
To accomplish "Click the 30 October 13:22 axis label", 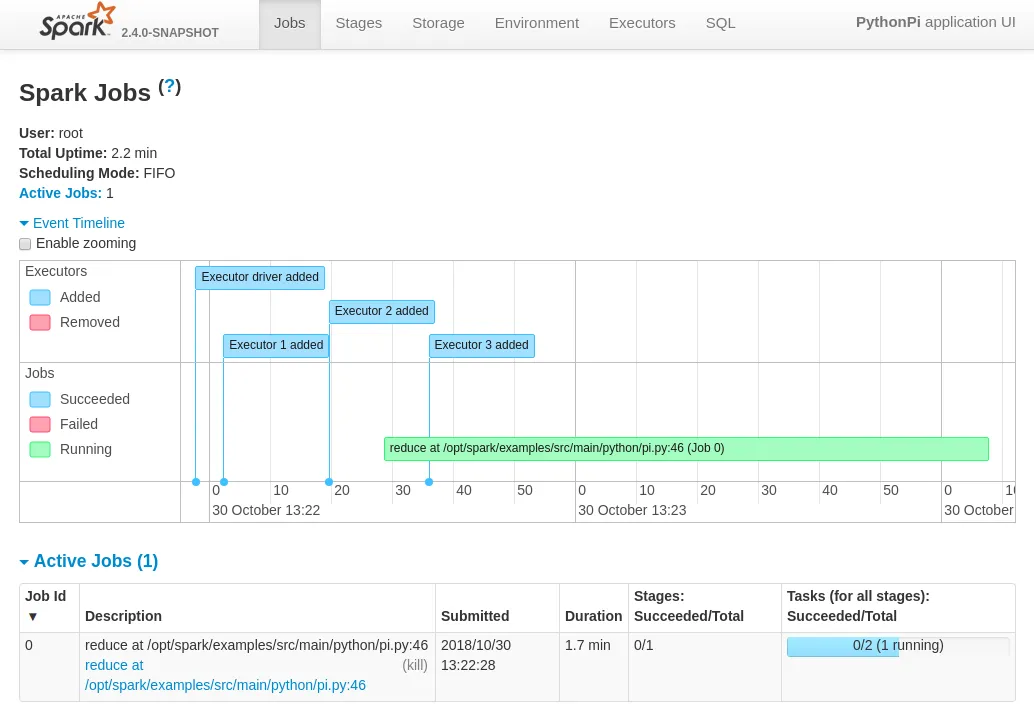I will [266, 510].
